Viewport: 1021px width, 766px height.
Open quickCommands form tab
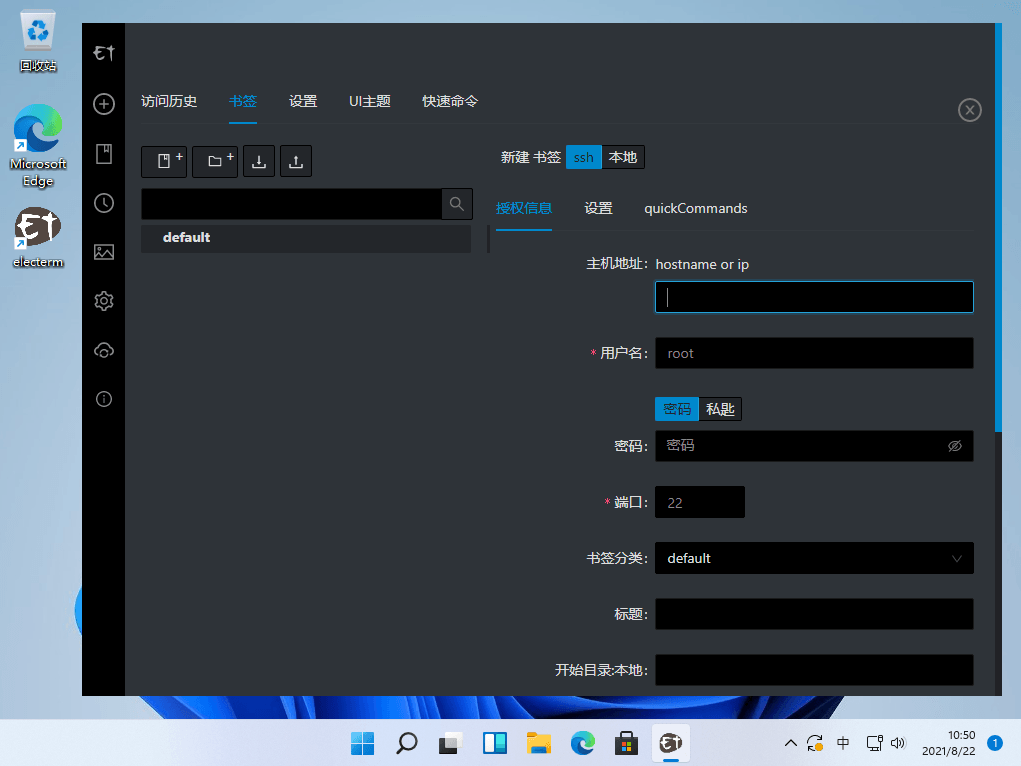695,208
